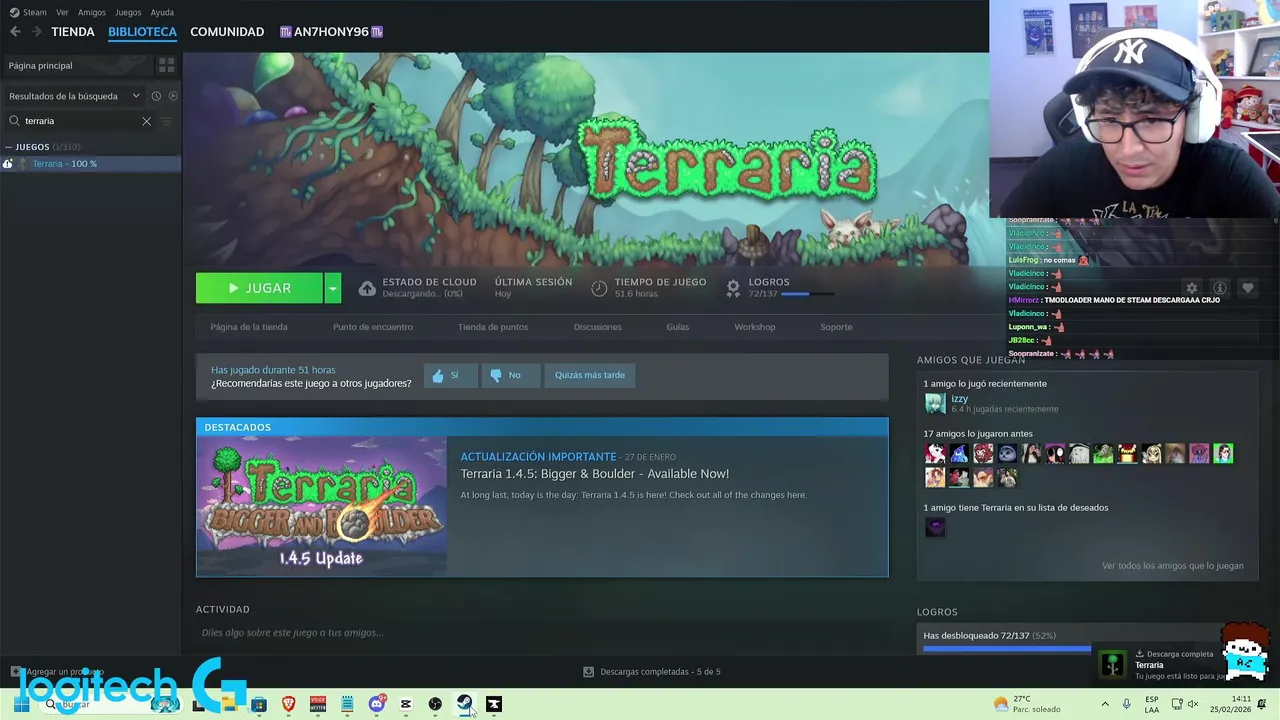1280x720 pixels.
Task: Open Discord from the taskbar
Action: click(x=377, y=704)
